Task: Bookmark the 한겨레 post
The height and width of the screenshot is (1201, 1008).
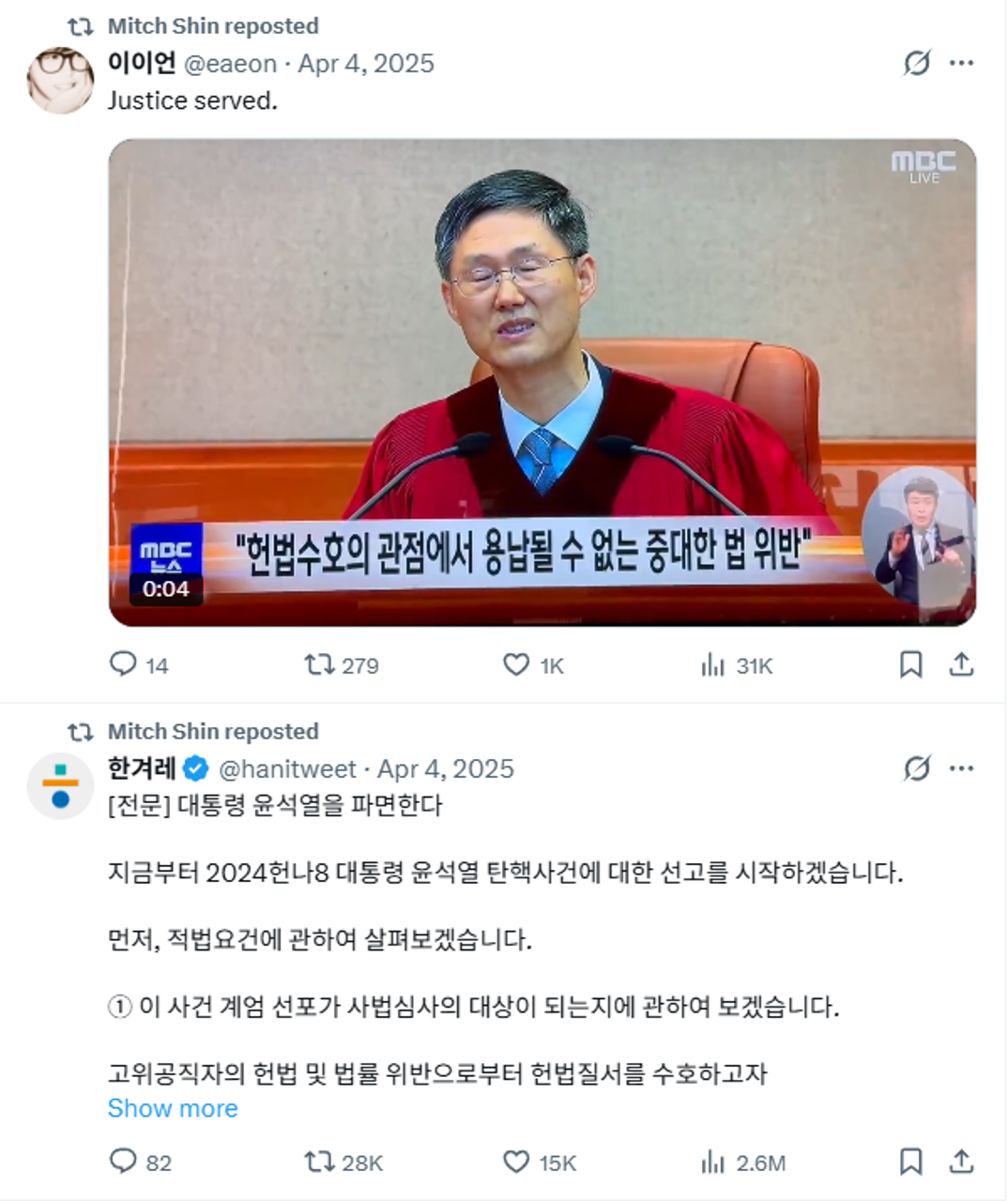Action: (x=910, y=1162)
